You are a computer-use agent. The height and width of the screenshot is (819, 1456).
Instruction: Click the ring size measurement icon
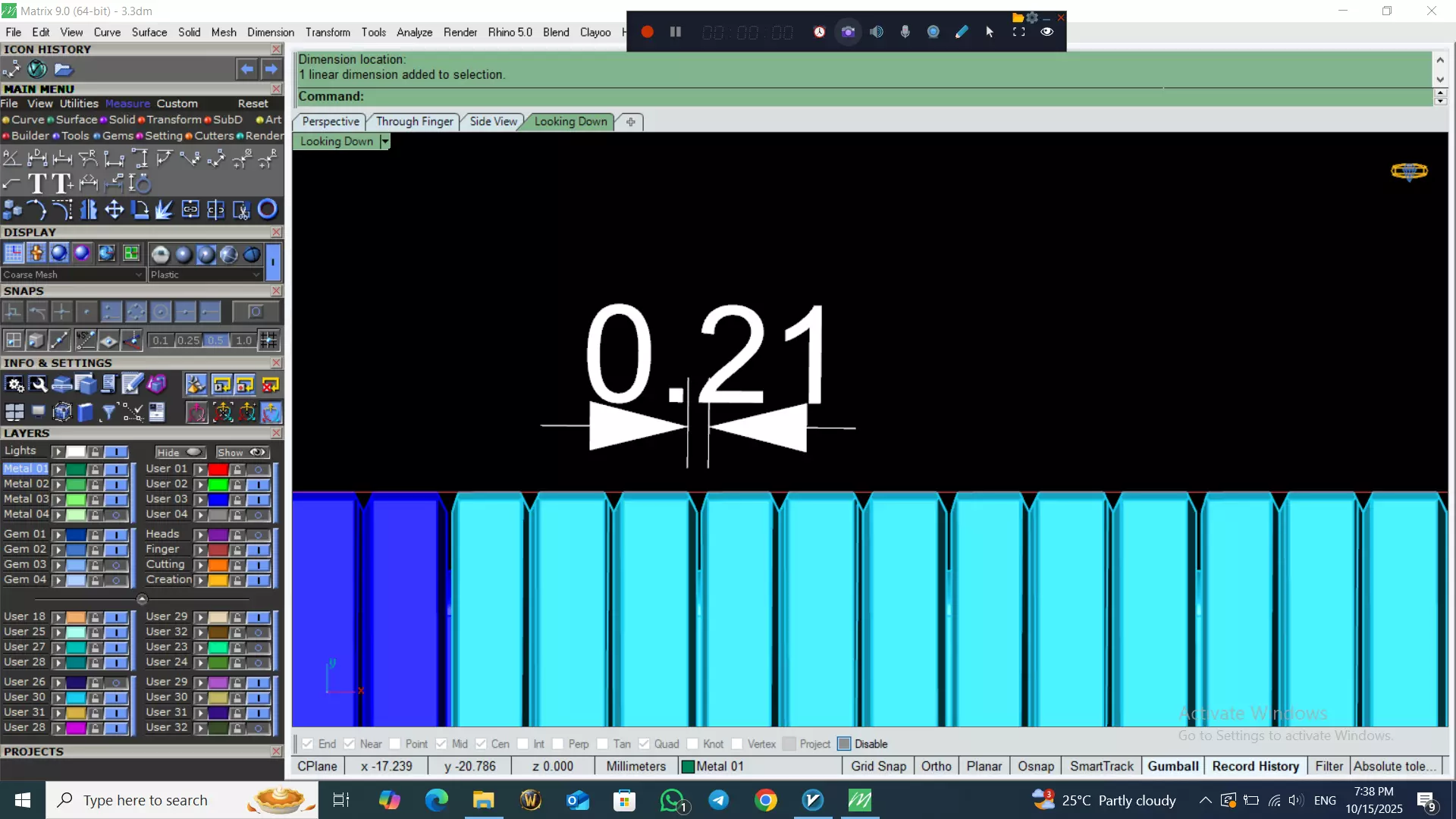(x=140, y=184)
